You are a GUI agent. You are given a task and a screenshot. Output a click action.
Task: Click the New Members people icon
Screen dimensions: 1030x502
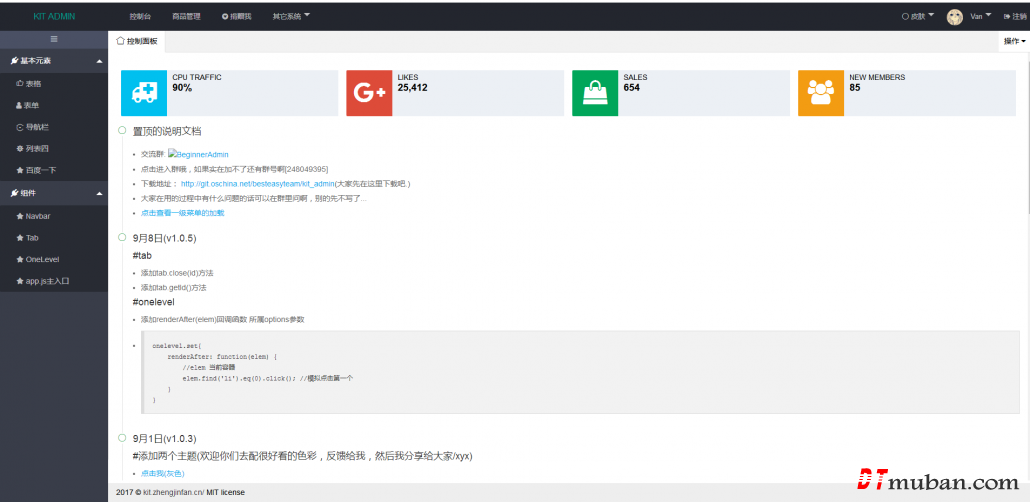coord(821,93)
